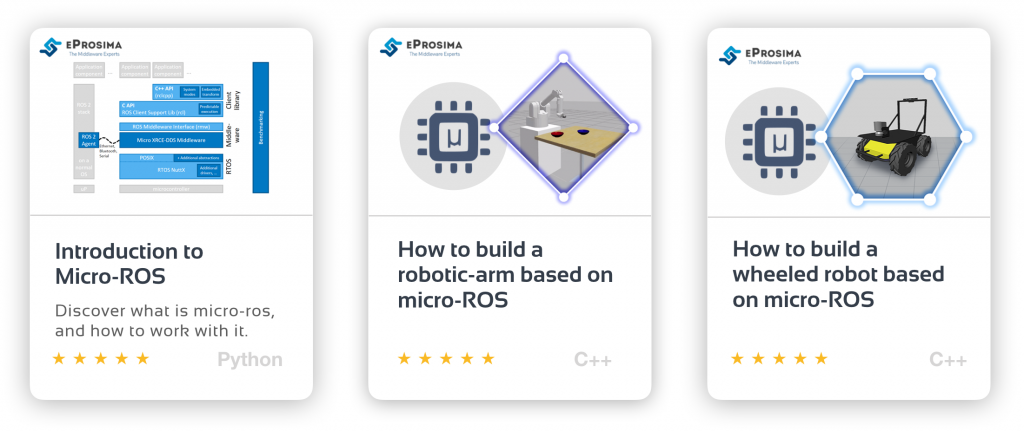This screenshot has height=432, width=1024.
Task: Click third star on wheeled robot card rating
Action: coord(779,358)
